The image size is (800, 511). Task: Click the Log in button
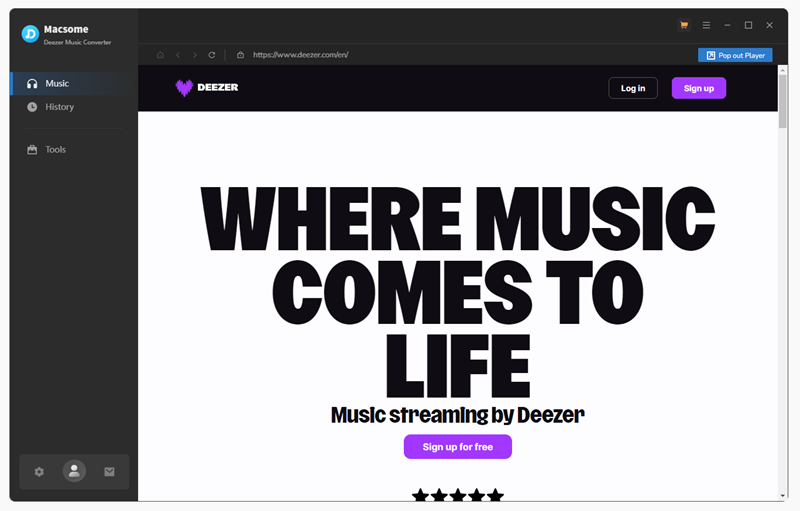click(x=633, y=88)
